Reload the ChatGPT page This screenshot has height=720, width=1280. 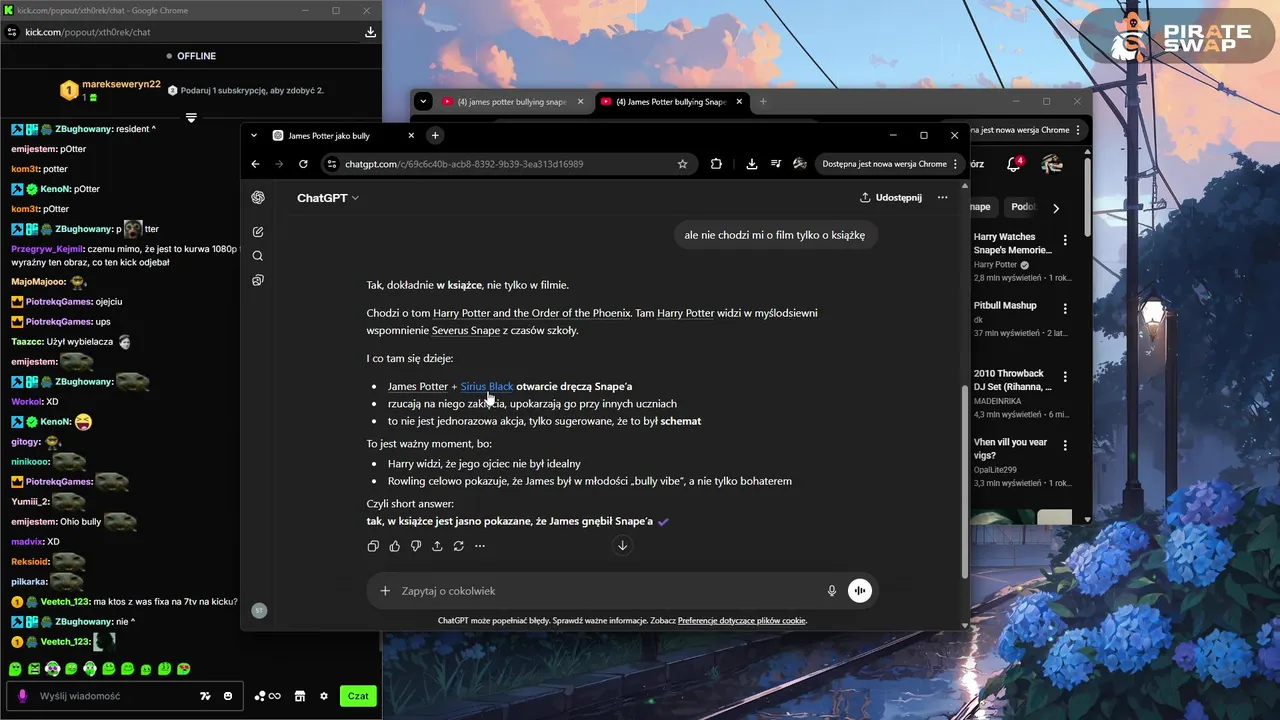coord(303,164)
